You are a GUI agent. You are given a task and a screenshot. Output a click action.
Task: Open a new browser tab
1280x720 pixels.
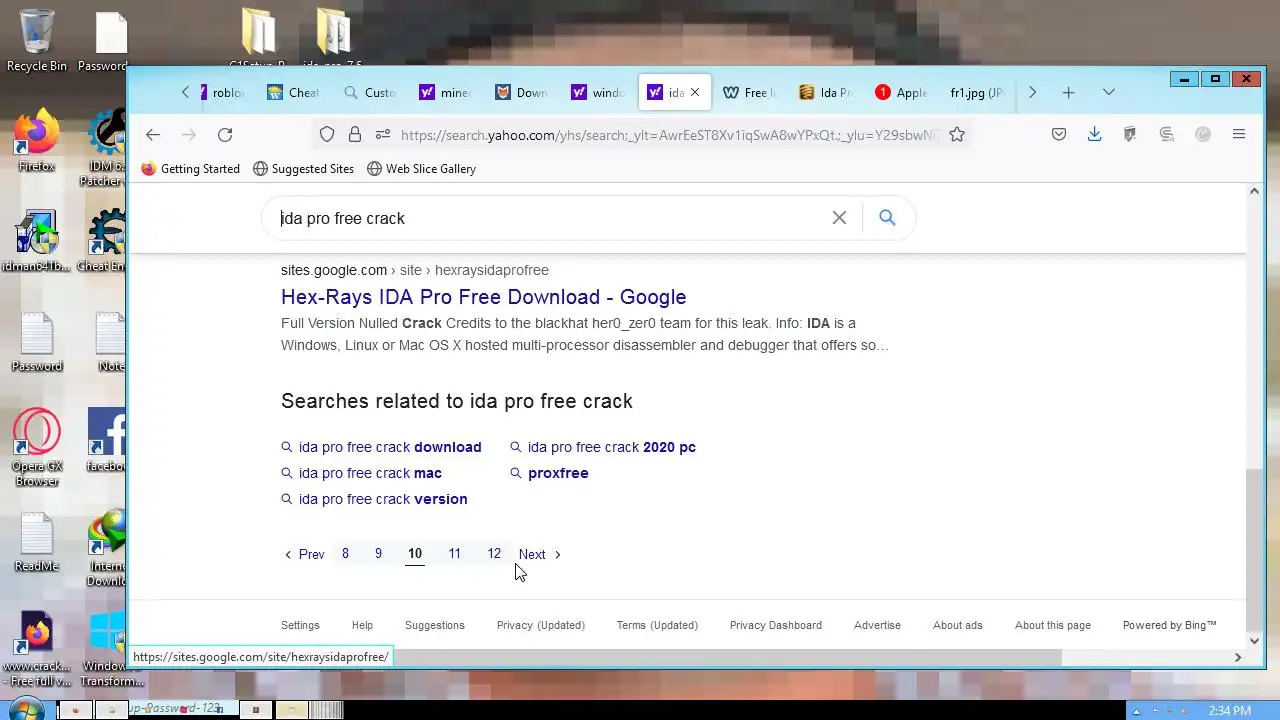(x=1068, y=93)
